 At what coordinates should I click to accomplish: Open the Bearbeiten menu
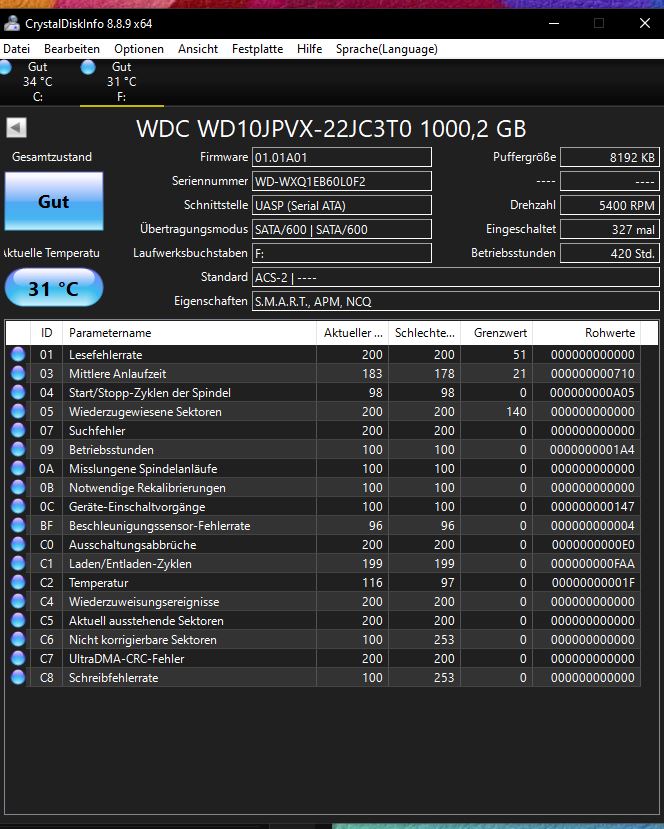[72, 49]
